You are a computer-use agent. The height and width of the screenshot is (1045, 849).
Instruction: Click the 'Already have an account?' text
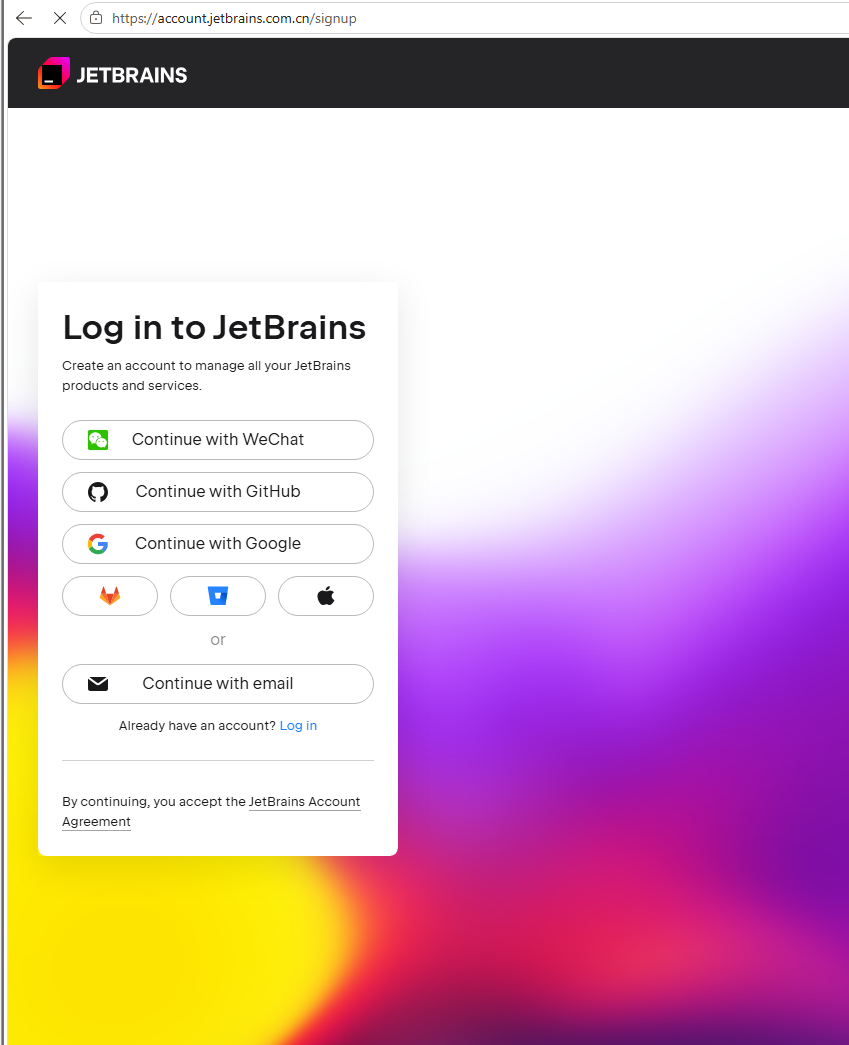click(197, 726)
